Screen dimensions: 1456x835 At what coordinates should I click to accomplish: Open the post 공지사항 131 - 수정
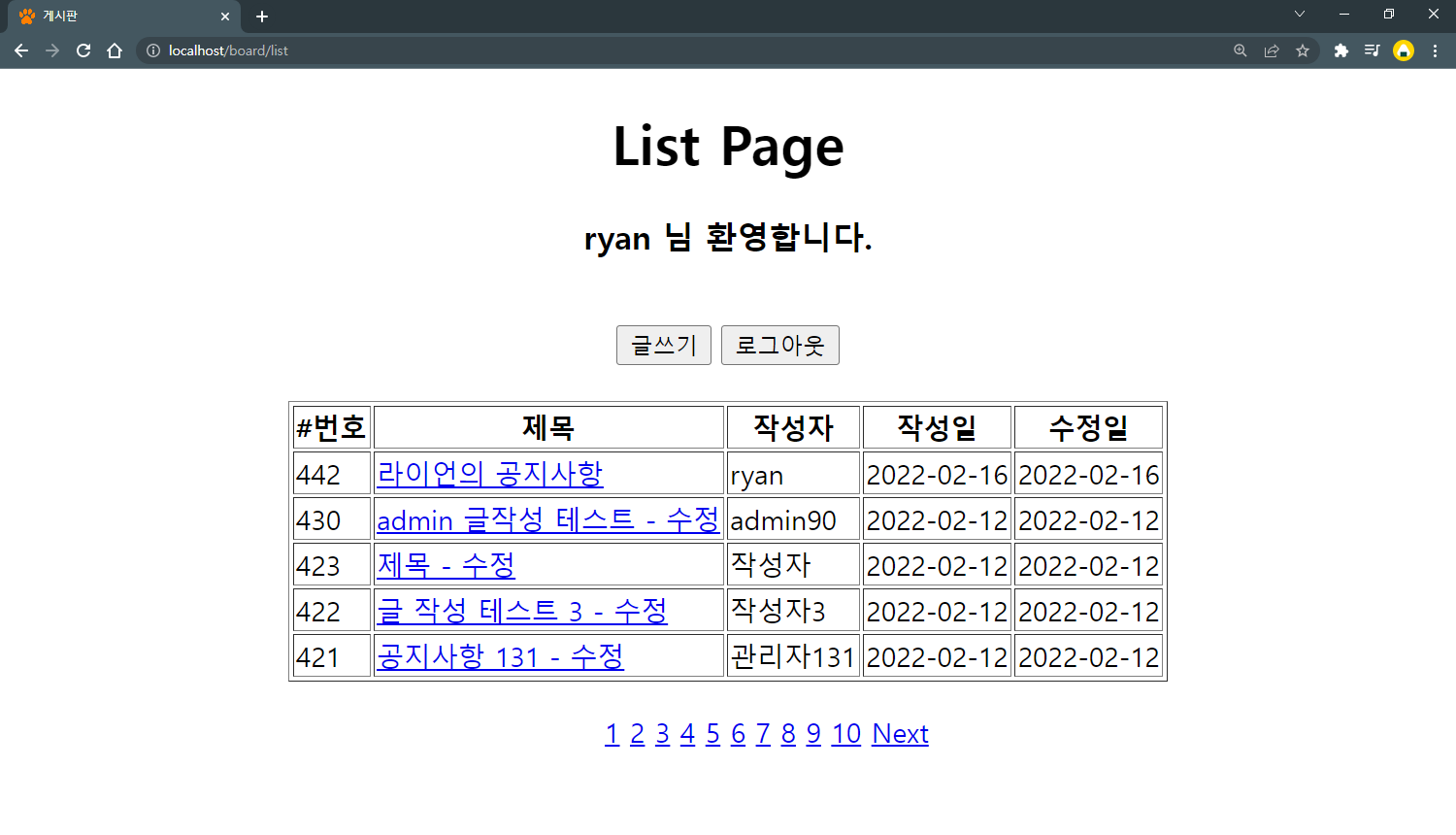501,656
